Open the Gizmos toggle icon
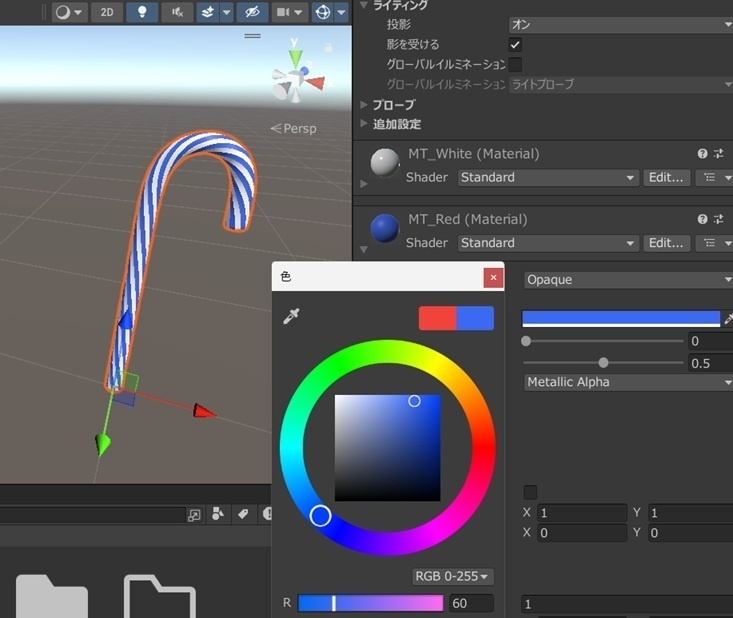Image resolution: width=733 pixels, height=618 pixels. tap(323, 12)
